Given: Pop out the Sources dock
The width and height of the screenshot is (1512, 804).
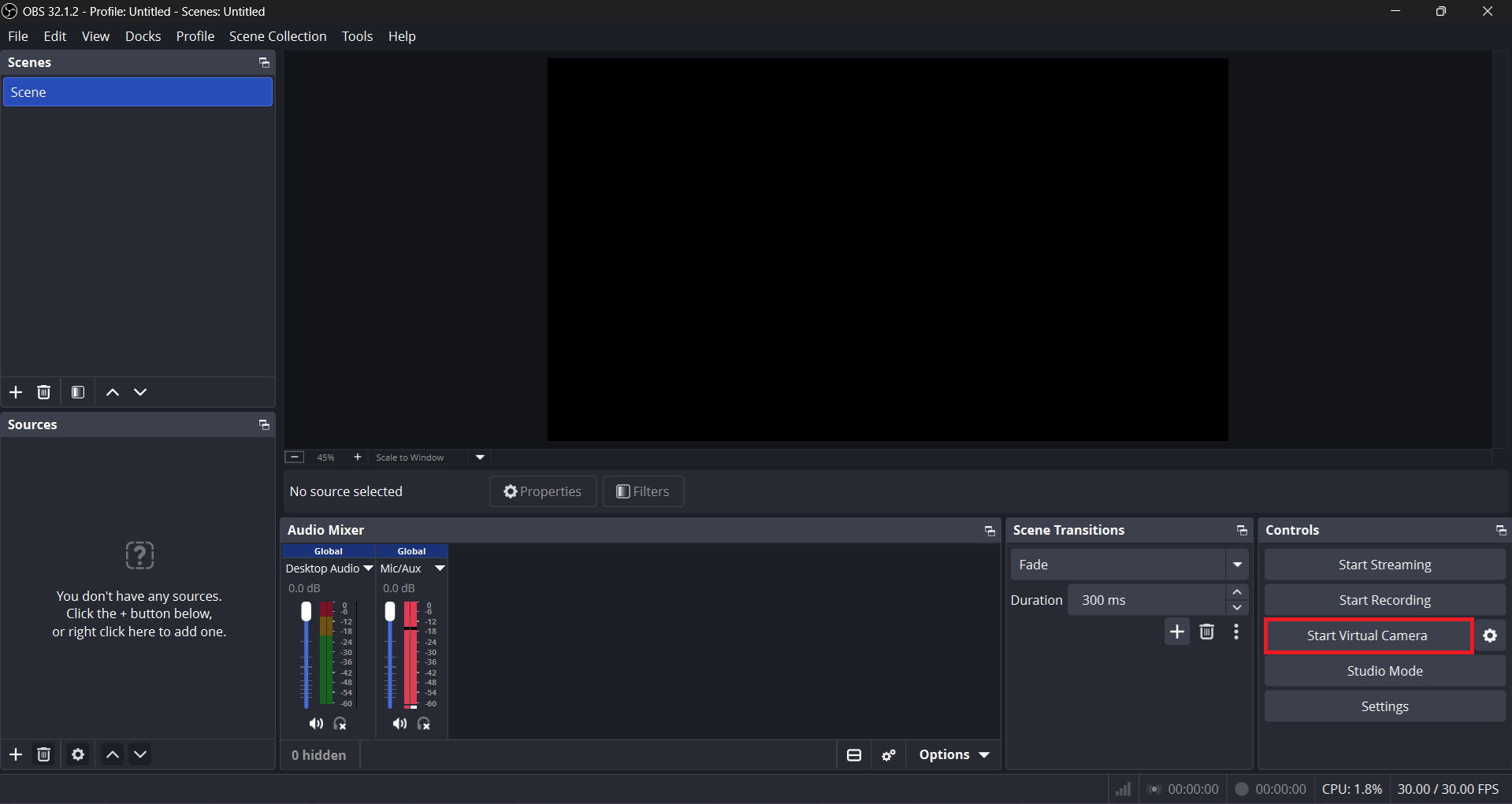Looking at the screenshot, I should click(264, 424).
